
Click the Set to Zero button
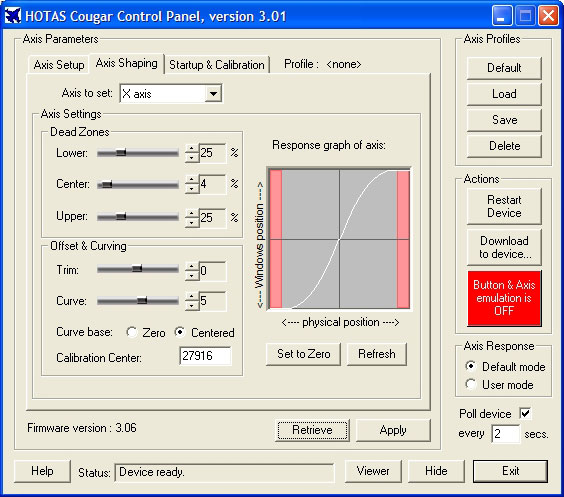tap(304, 354)
